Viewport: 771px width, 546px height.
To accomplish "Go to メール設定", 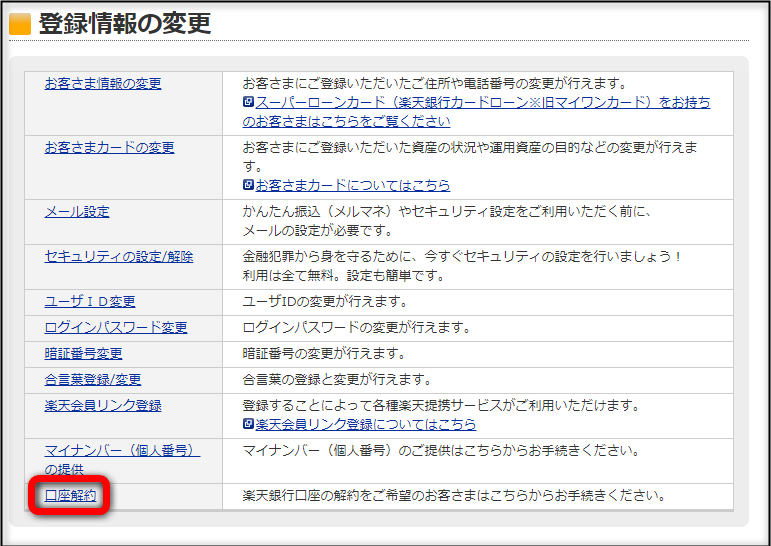I will [77, 212].
